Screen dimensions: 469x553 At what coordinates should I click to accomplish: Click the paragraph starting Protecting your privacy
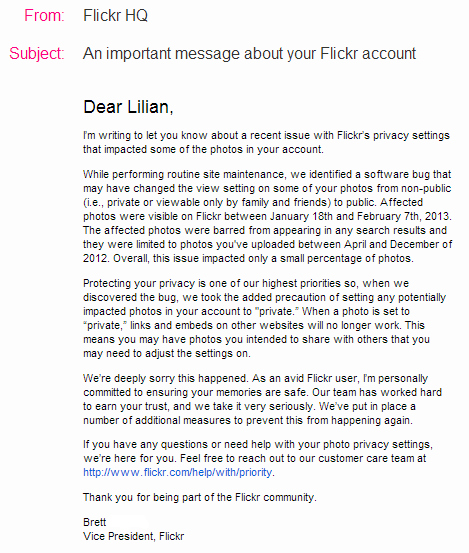[x=264, y=318]
